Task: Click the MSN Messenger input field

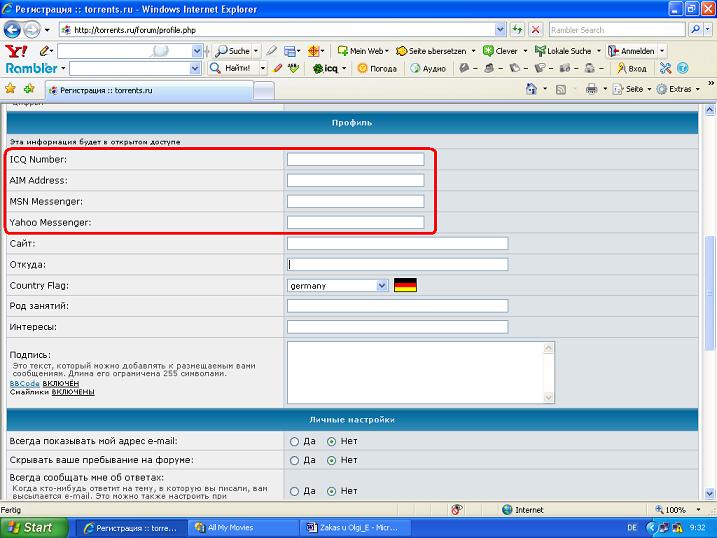Action: (355, 202)
